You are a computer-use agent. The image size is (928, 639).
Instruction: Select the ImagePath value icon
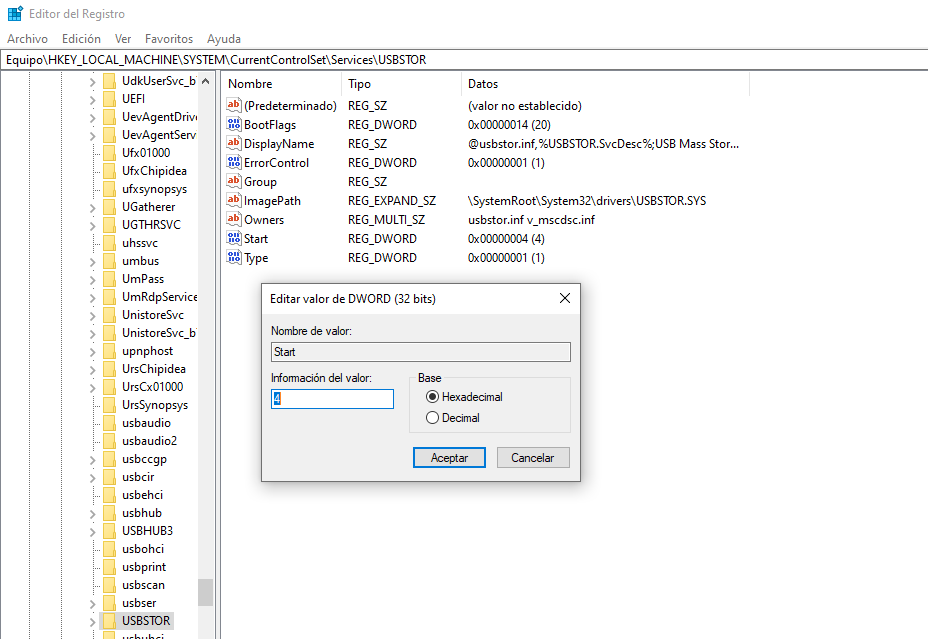point(235,201)
